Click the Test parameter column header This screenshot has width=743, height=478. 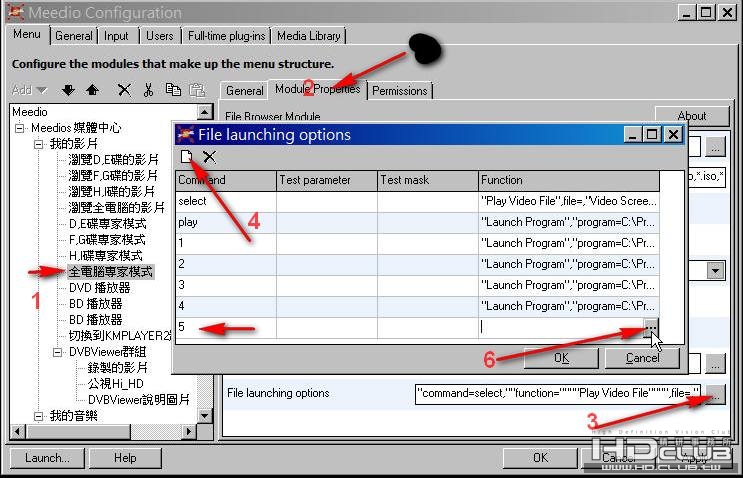pos(327,180)
